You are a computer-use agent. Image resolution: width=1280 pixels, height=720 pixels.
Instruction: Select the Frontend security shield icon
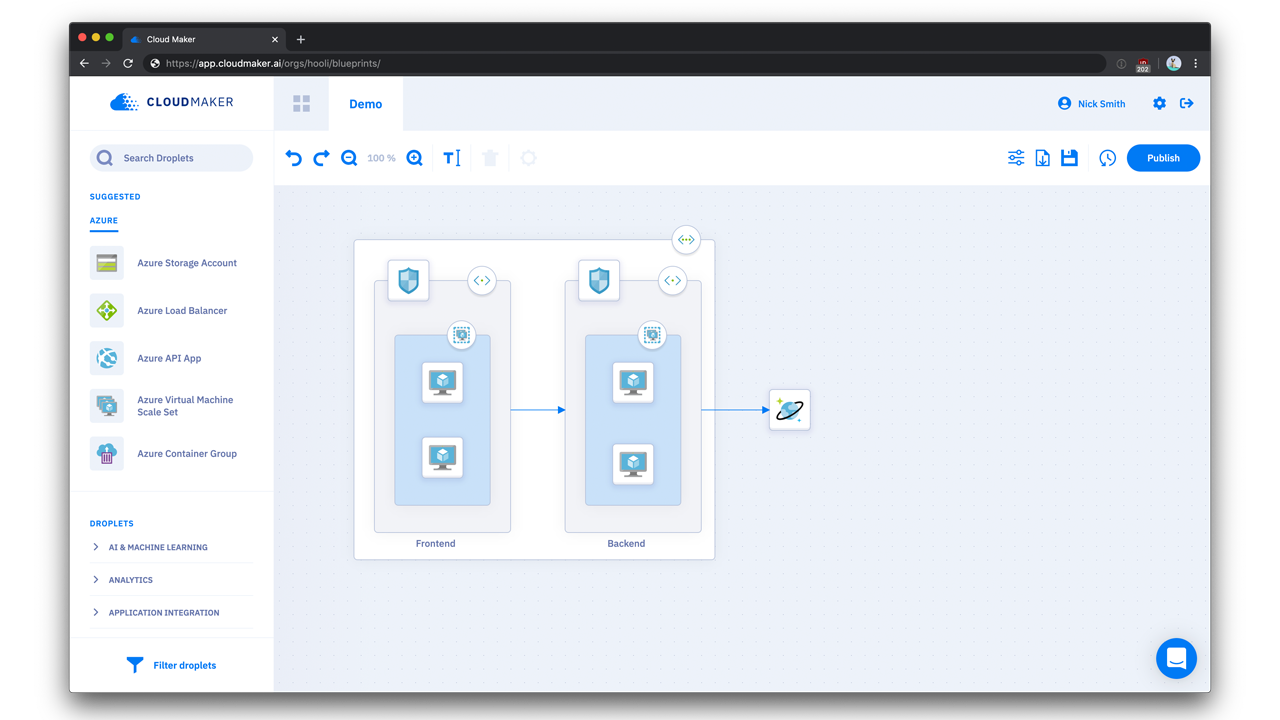click(408, 281)
